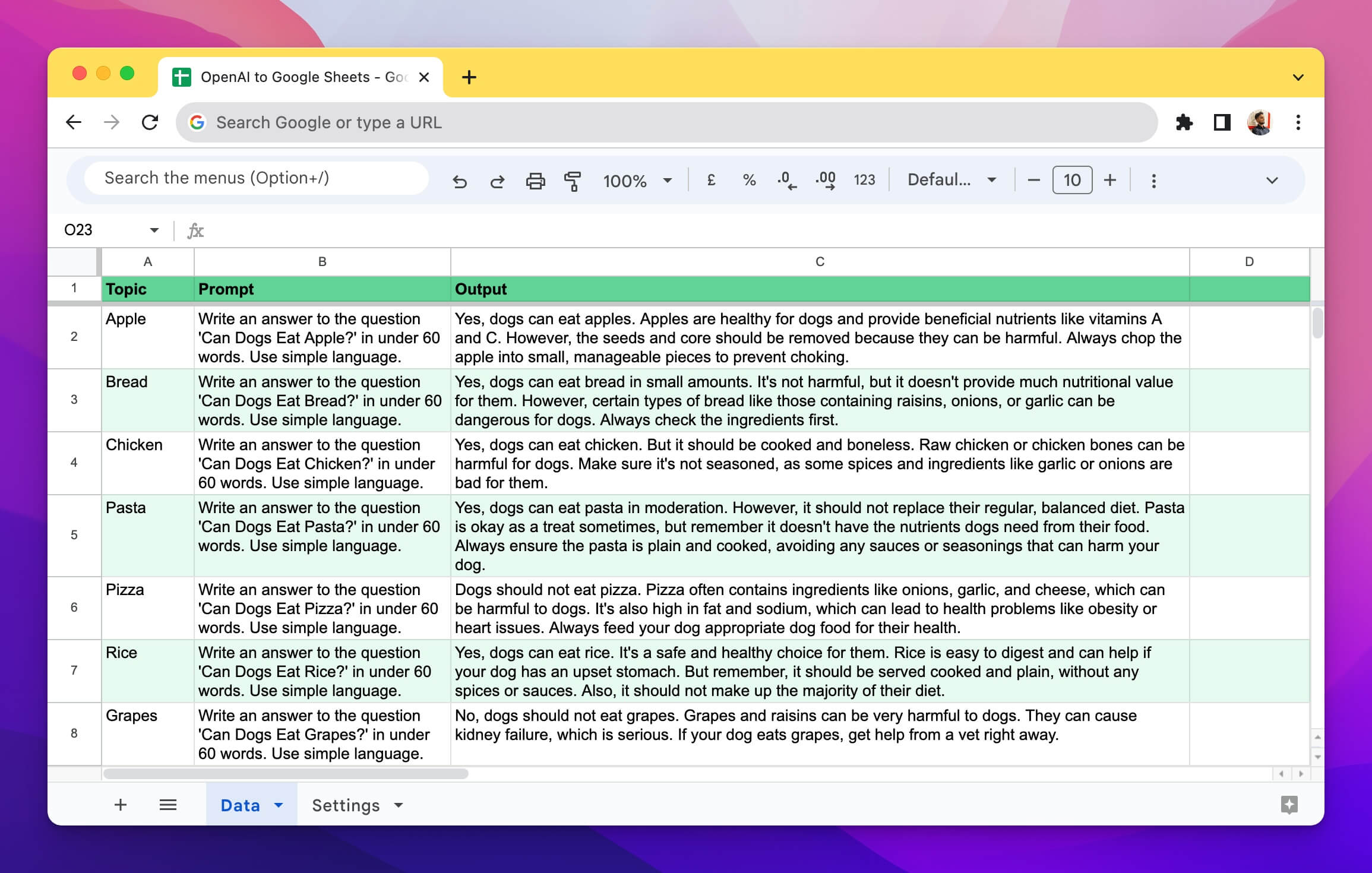This screenshot has height=873, width=1372.
Task: Click the currency pound sign icon
Action: click(711, 180)
